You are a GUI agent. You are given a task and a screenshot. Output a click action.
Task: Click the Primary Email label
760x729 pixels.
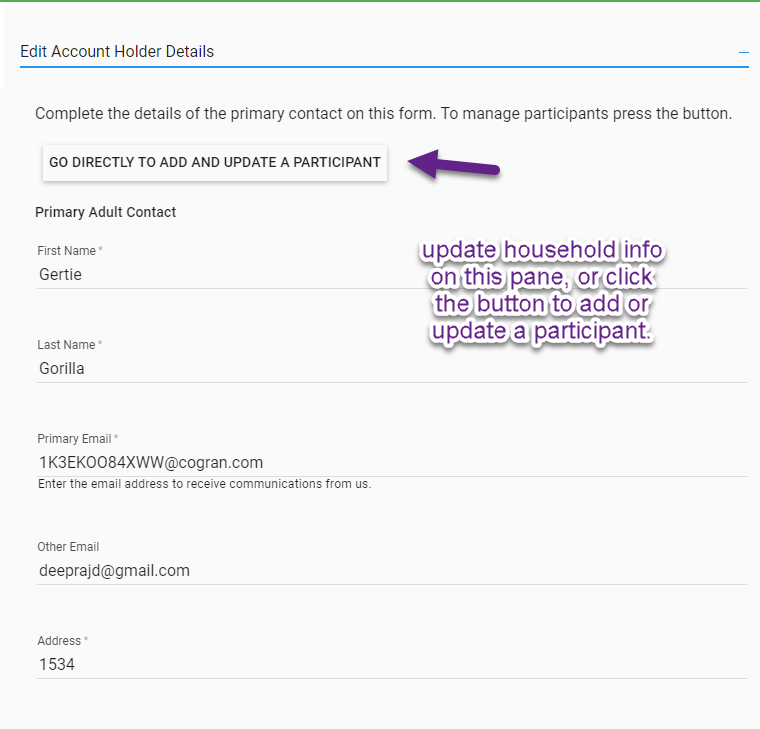click(74, 439)
